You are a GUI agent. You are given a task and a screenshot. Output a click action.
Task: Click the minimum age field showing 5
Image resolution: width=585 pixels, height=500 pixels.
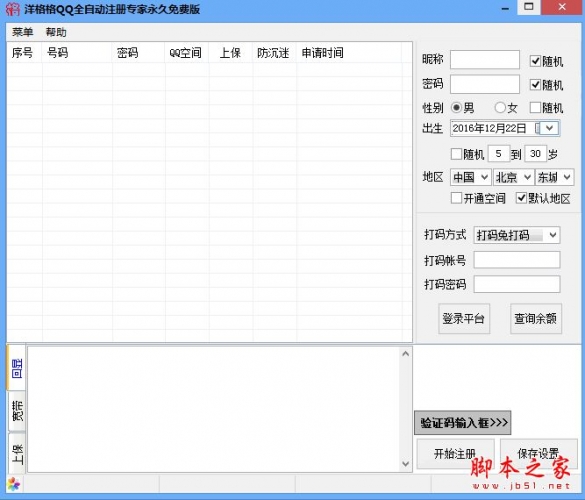point(498,154)
